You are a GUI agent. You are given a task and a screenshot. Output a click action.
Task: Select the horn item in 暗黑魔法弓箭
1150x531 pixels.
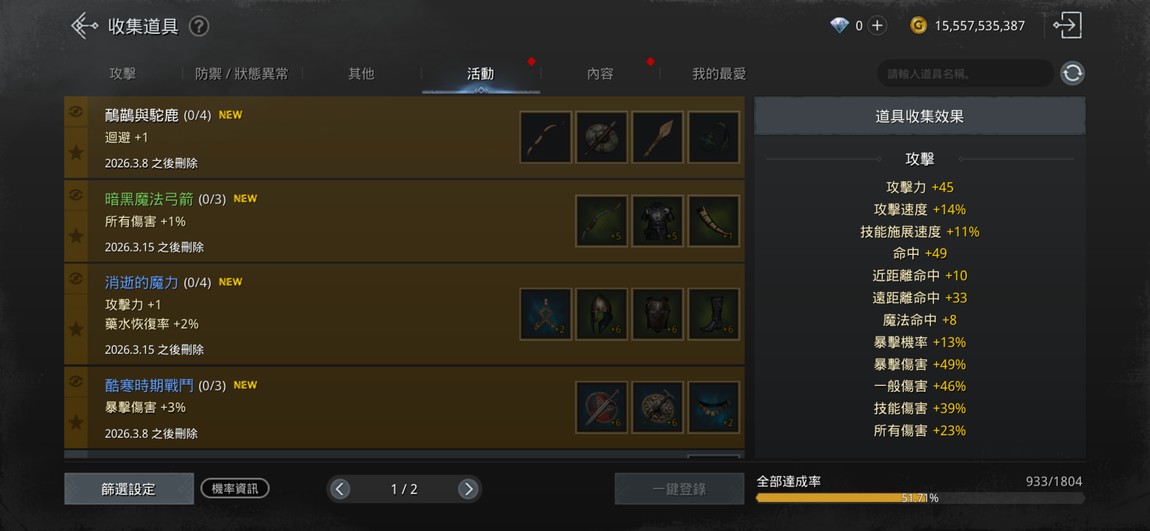click(714, 221)
